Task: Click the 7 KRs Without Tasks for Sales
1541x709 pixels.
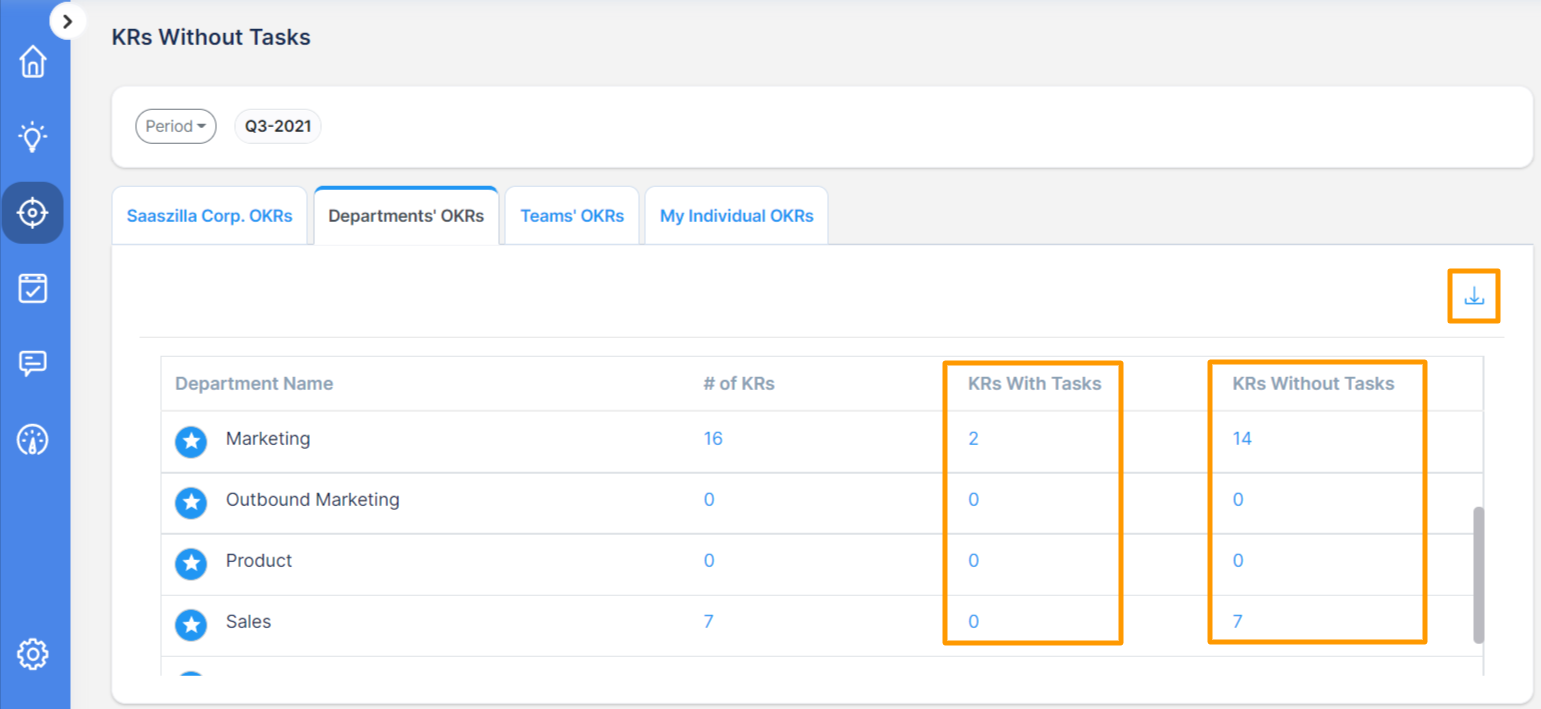Action: click(1237, 621)
